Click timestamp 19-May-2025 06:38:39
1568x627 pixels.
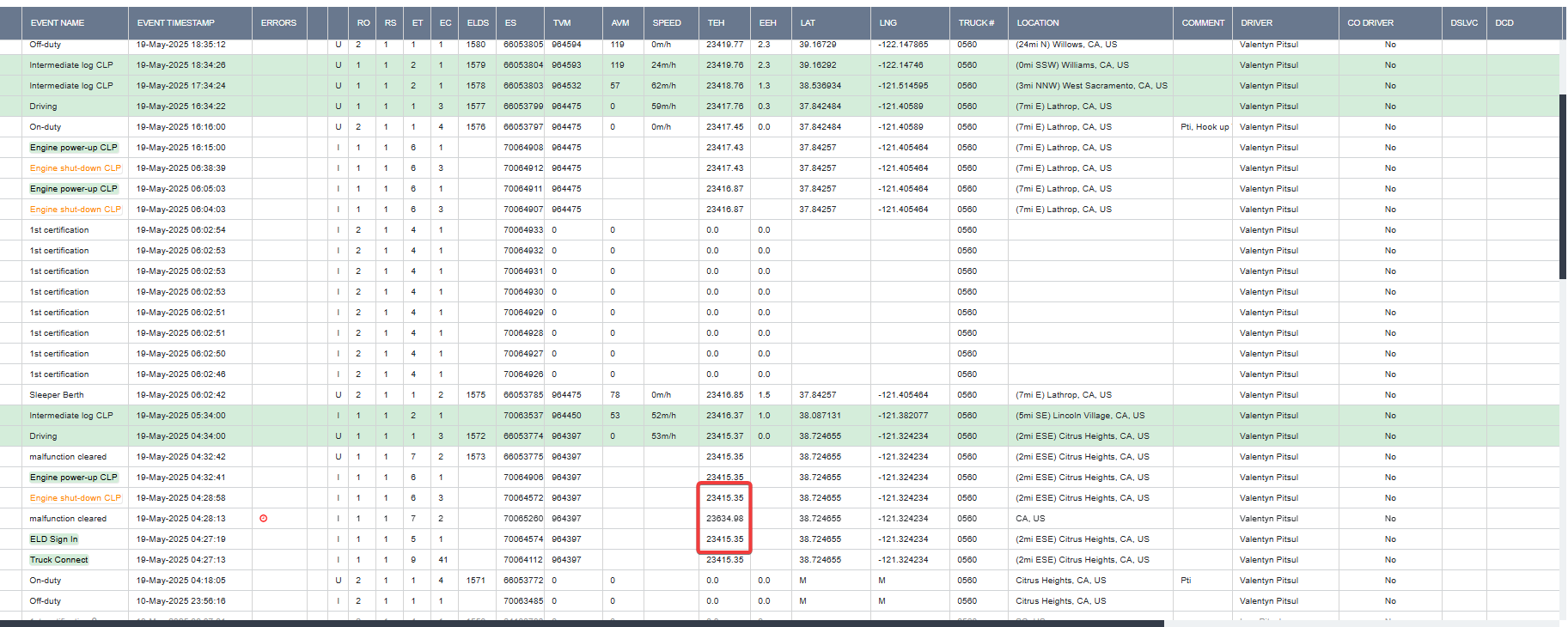181,168
